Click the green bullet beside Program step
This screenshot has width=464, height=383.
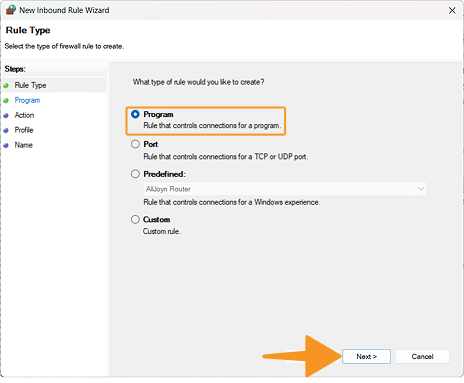(6, 100)
